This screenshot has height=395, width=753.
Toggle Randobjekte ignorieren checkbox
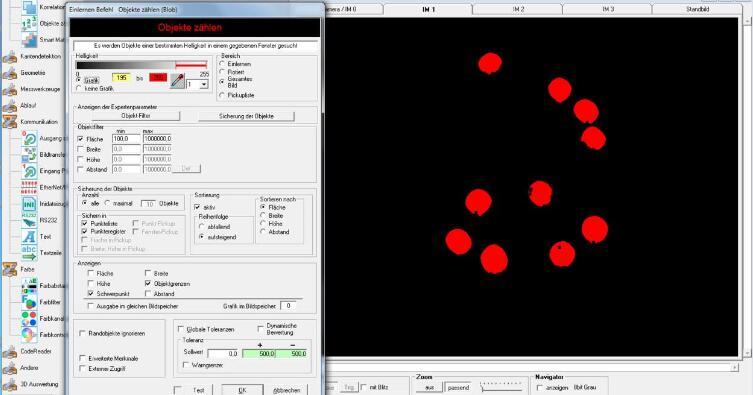tap(82, 333)
